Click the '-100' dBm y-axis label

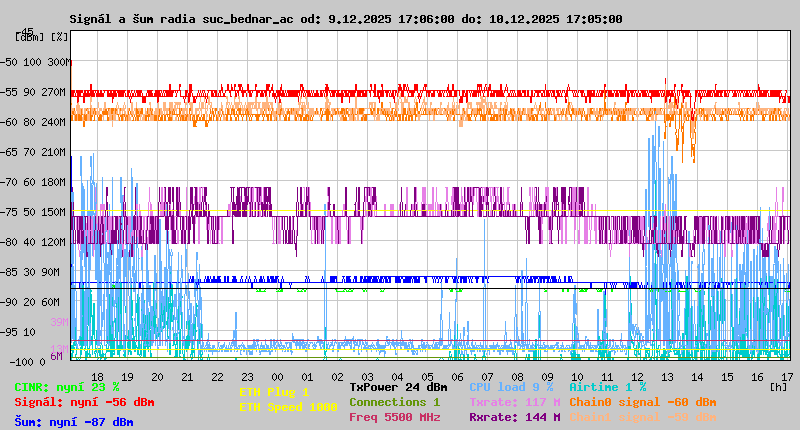pyautogui.click(x=20, y=362)
